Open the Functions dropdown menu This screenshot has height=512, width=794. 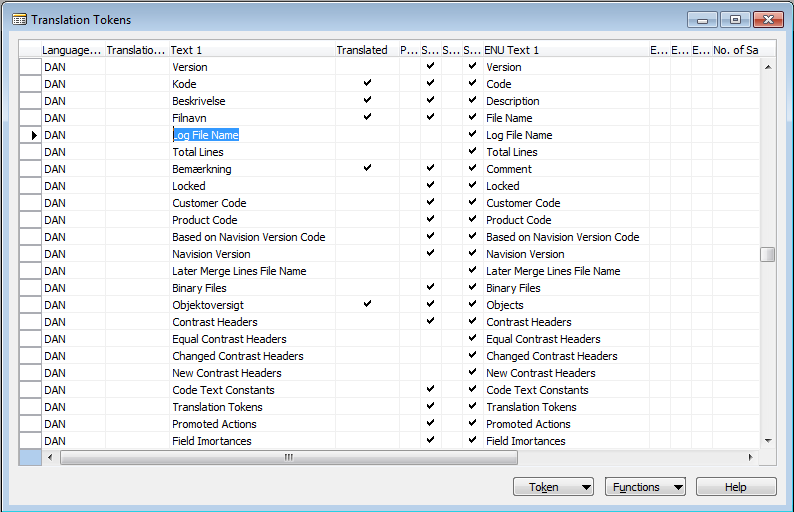coord(645,487)
